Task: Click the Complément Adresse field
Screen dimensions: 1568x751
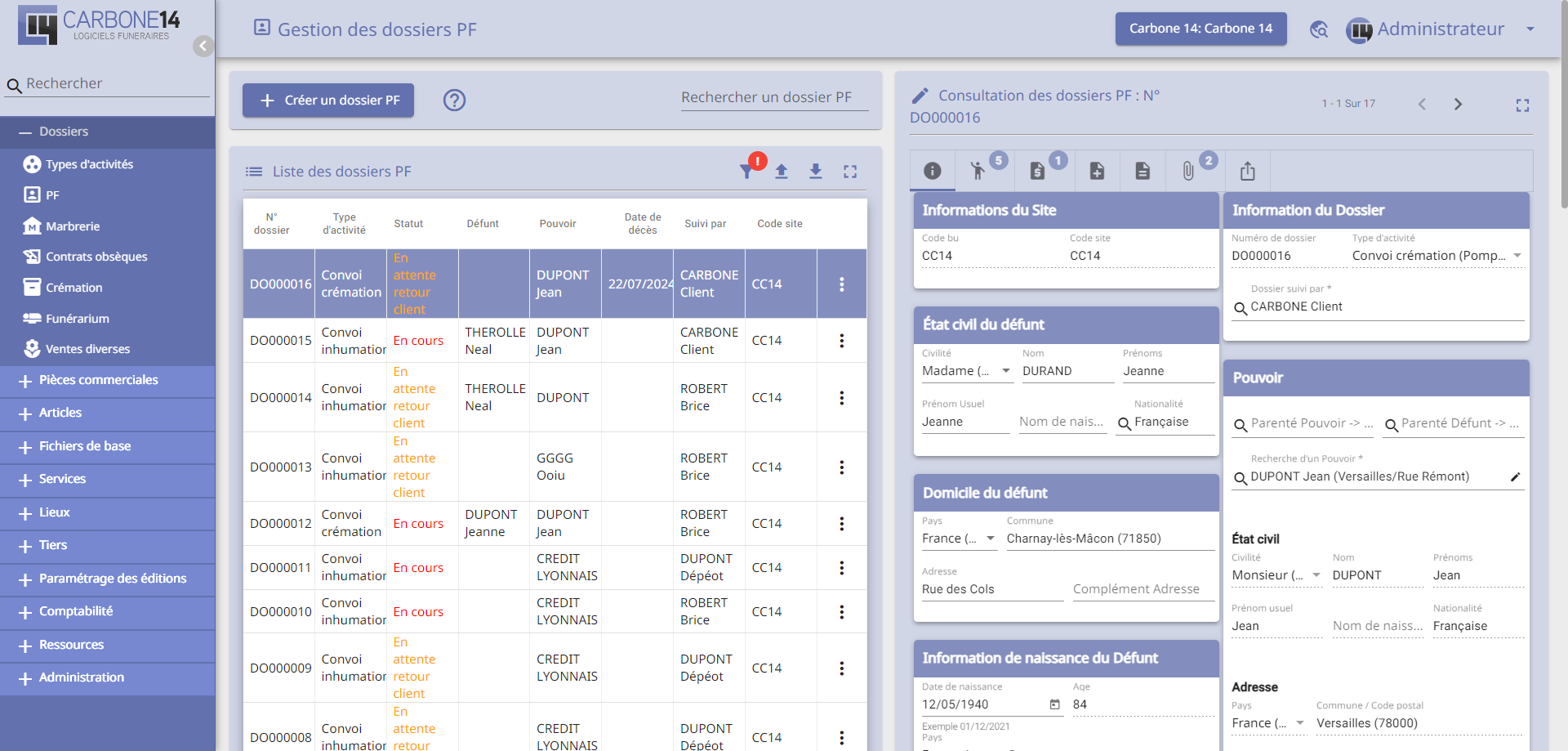Action: [x=1143, y=589]
